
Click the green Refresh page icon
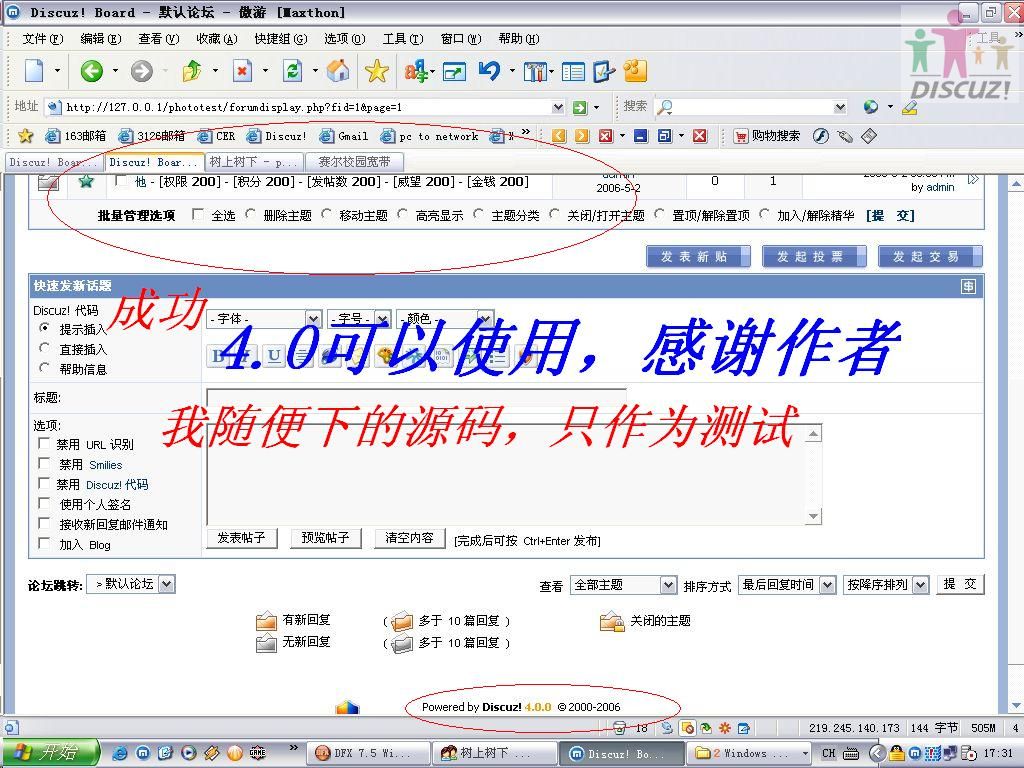[293, 71]
